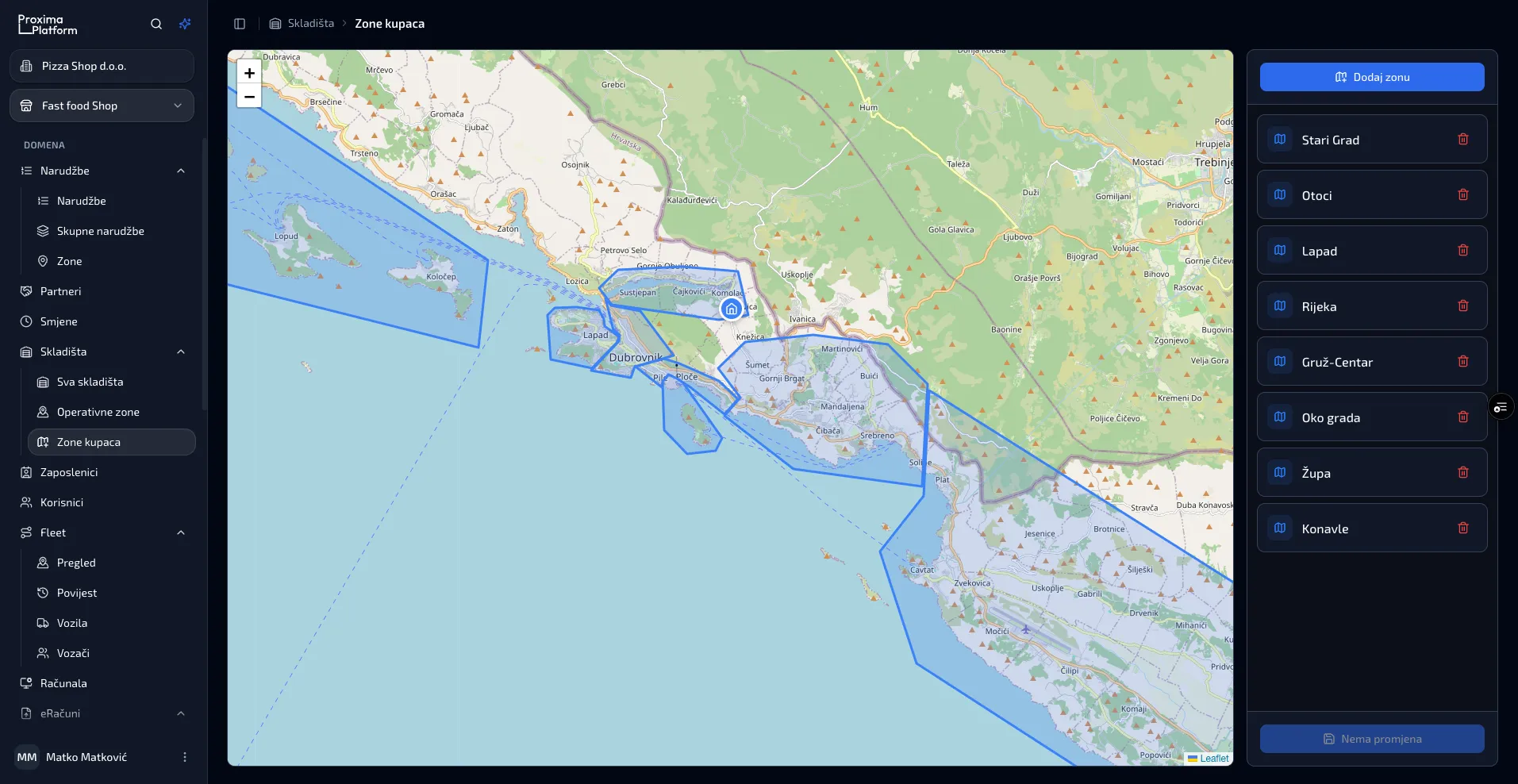Viewport: 1518px width, 784px height.
Task: Click Dodaj zonu button
Action: pos(1372,77)
